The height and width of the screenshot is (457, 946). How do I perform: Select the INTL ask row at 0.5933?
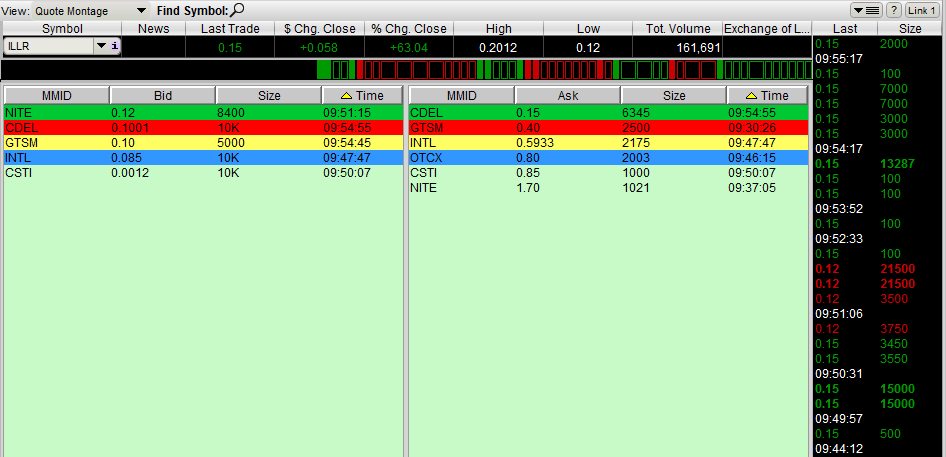608,142
